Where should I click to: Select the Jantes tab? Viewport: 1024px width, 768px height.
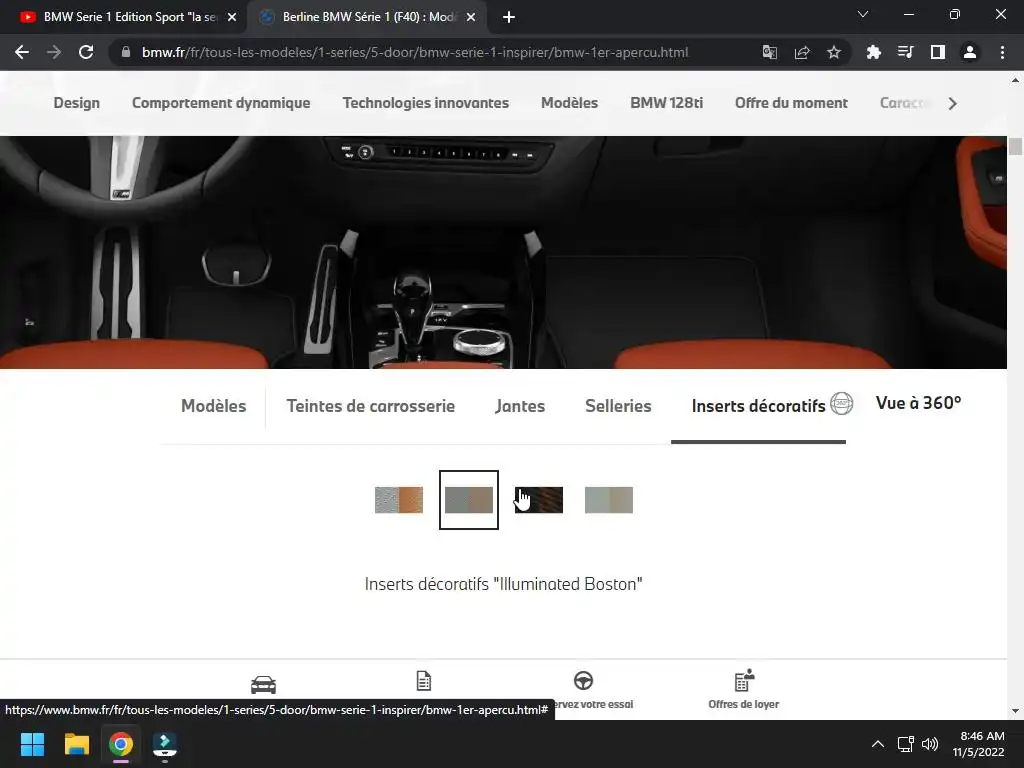pos(520,406)
